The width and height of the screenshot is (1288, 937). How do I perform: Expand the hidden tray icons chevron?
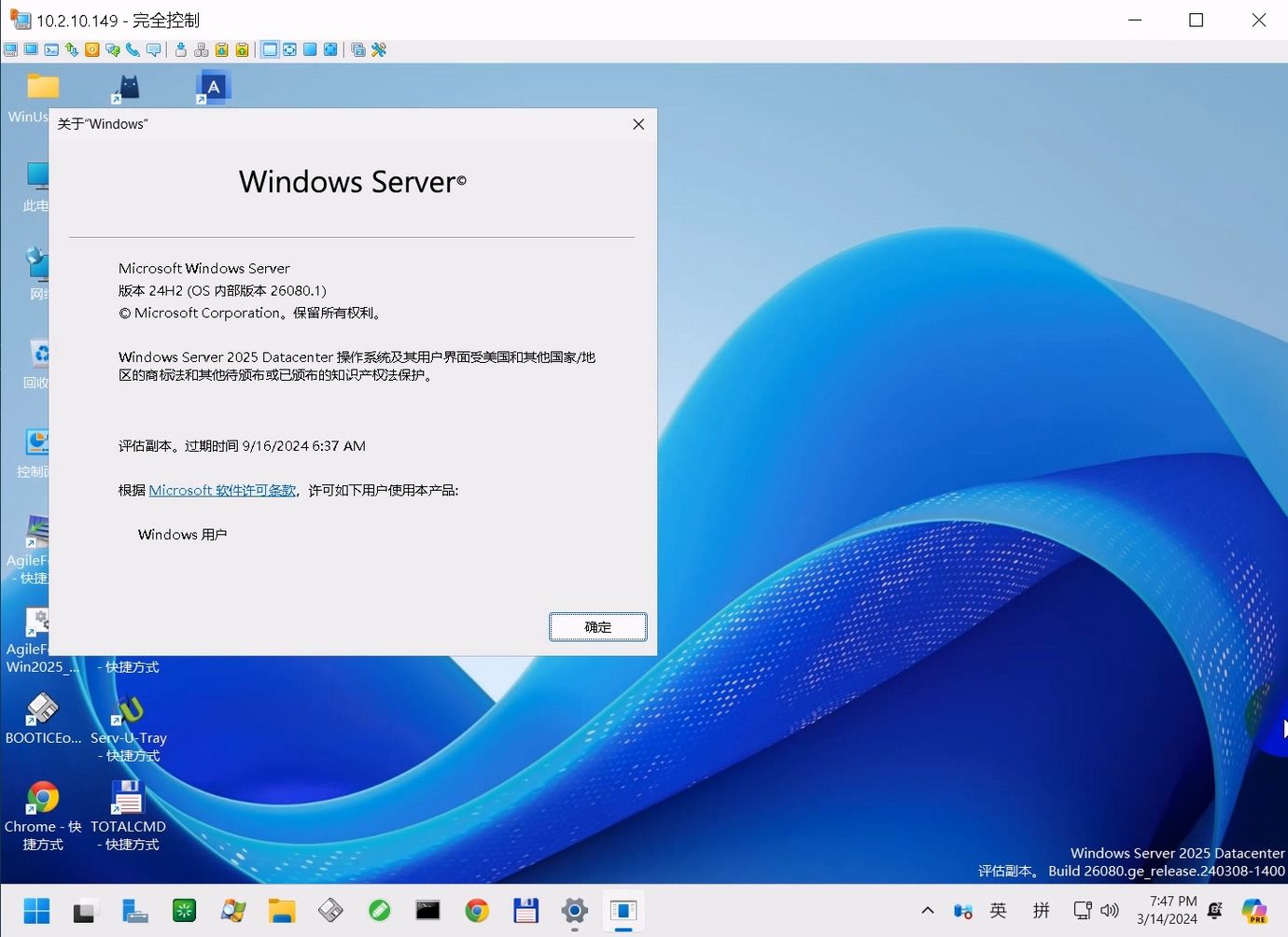click(928, 911)
